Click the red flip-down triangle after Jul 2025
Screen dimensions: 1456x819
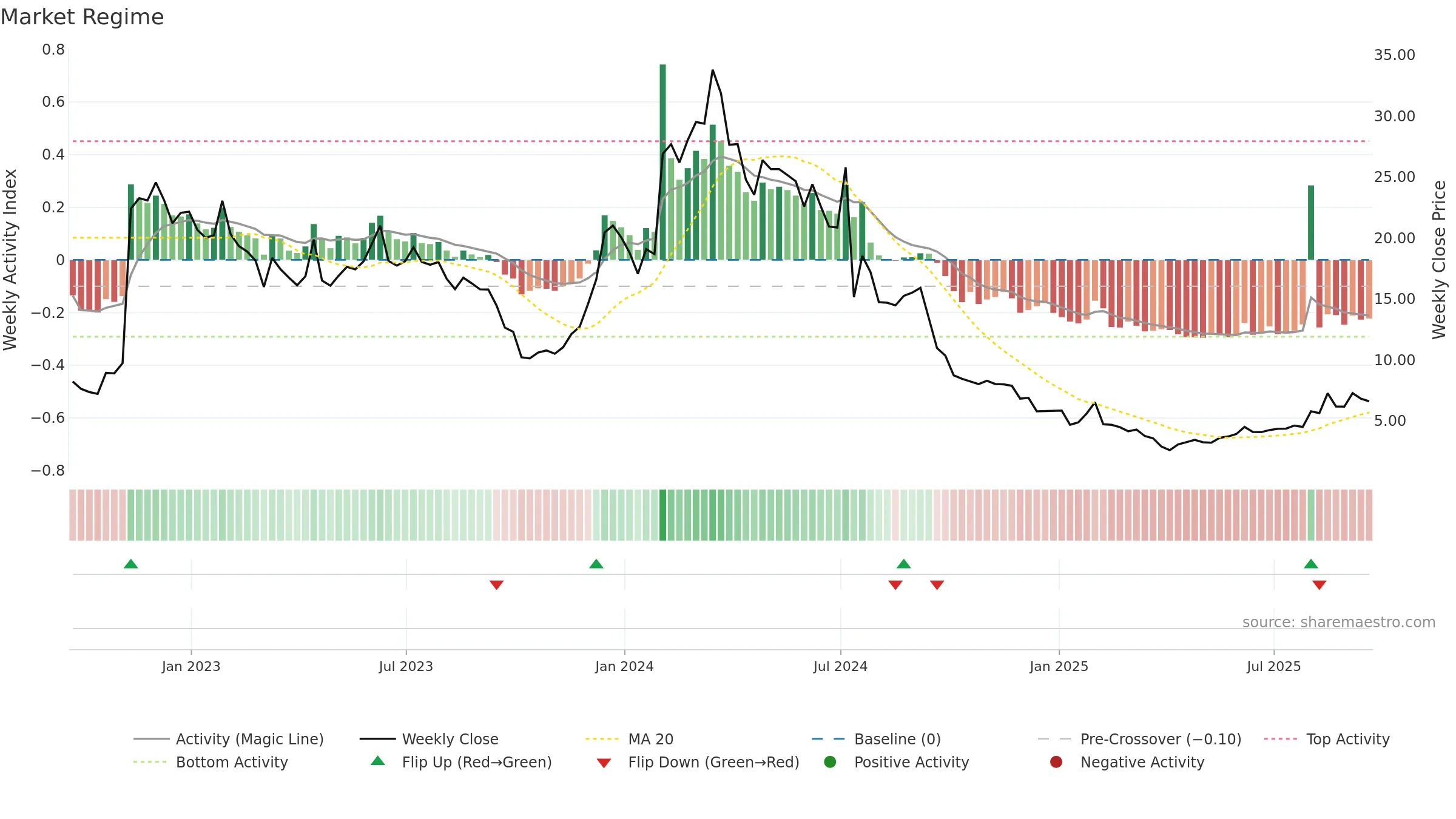point(1319,585)
